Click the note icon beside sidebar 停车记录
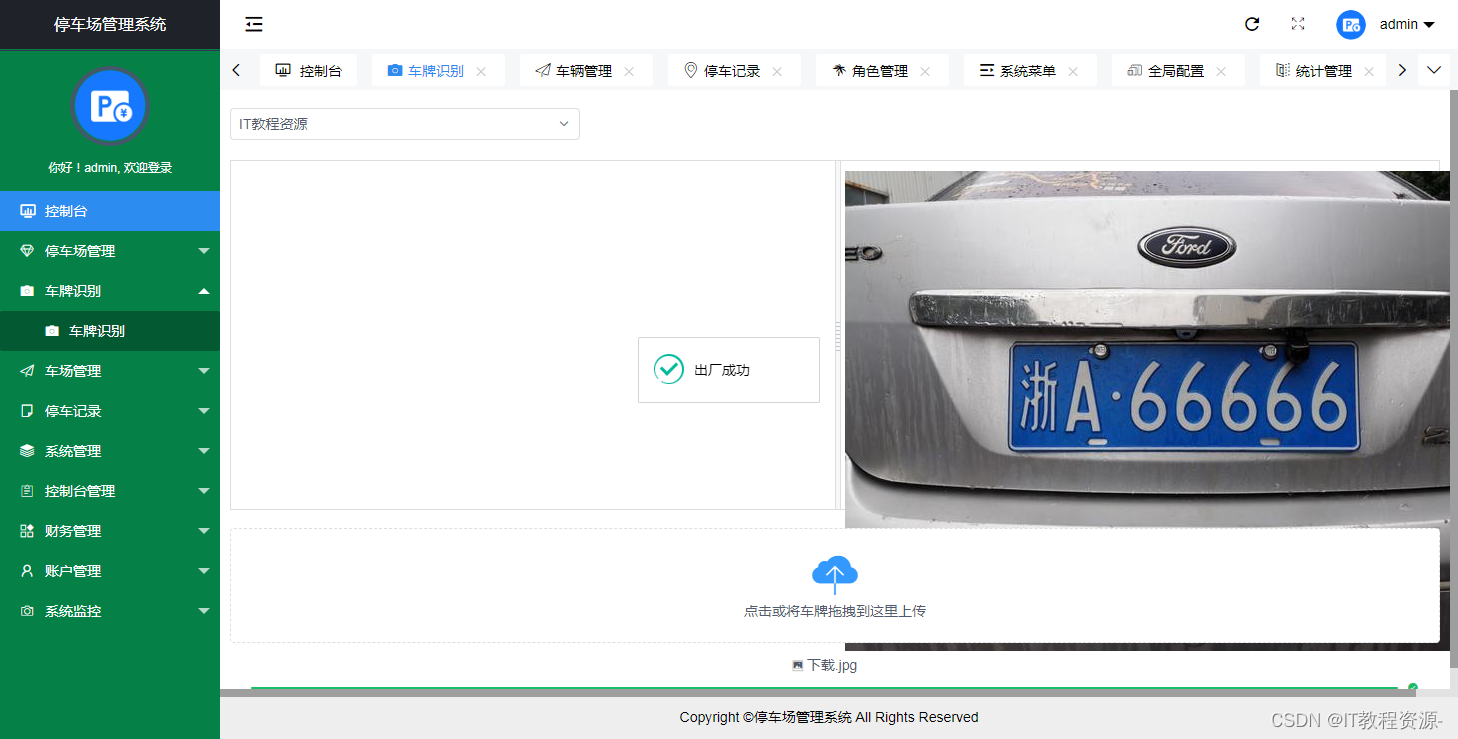The height and width of the screenshot is (739, 1458). click(27, 411)
